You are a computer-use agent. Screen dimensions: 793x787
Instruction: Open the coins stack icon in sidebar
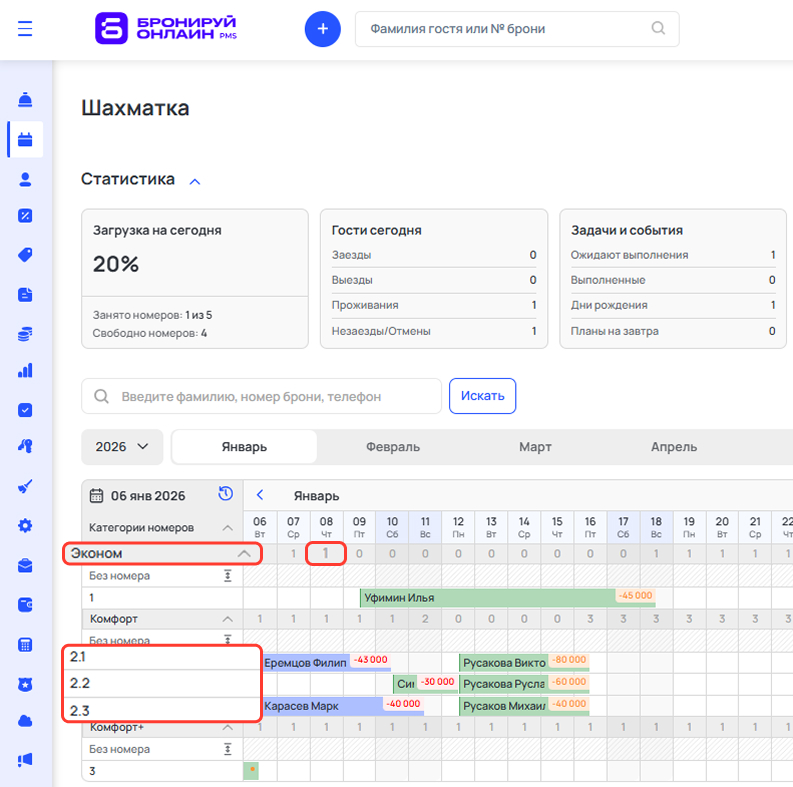(x=25, y=334)
